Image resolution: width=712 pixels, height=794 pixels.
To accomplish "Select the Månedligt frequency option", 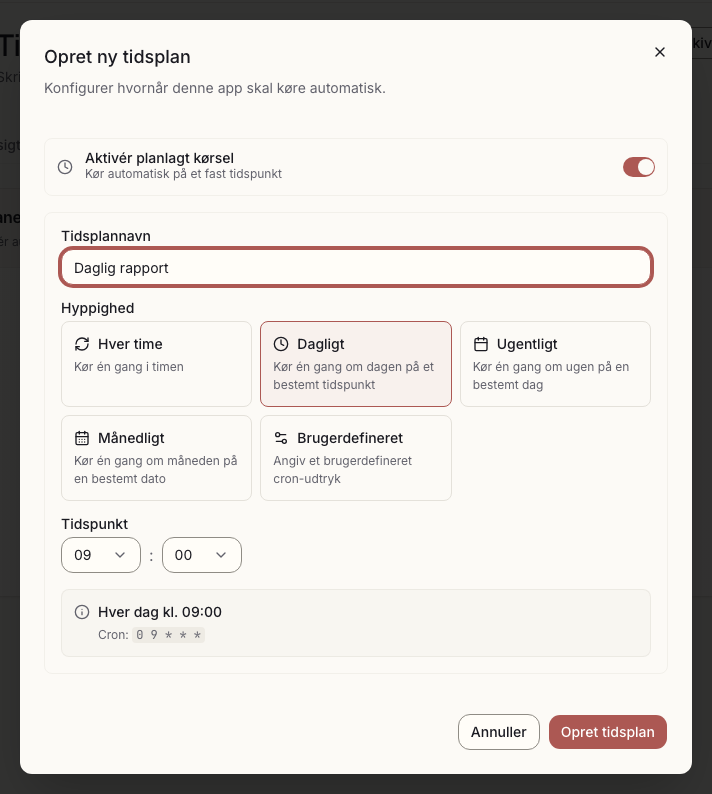I will point(156,458).
